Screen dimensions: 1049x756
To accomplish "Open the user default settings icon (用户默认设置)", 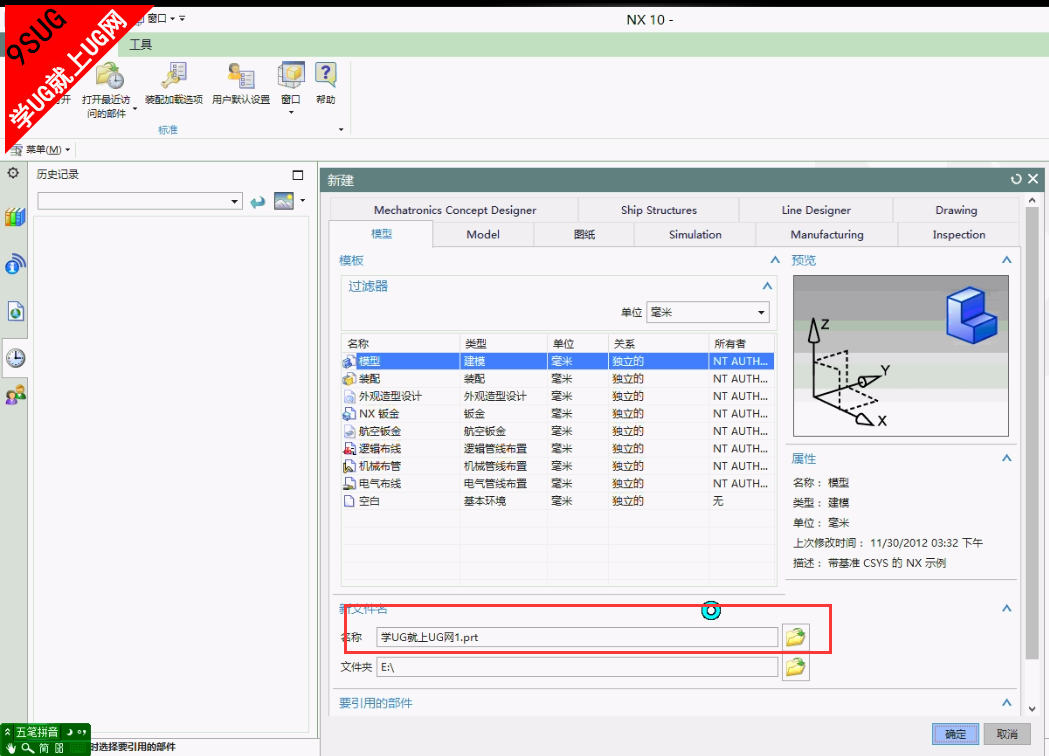I will click(241, 75).
